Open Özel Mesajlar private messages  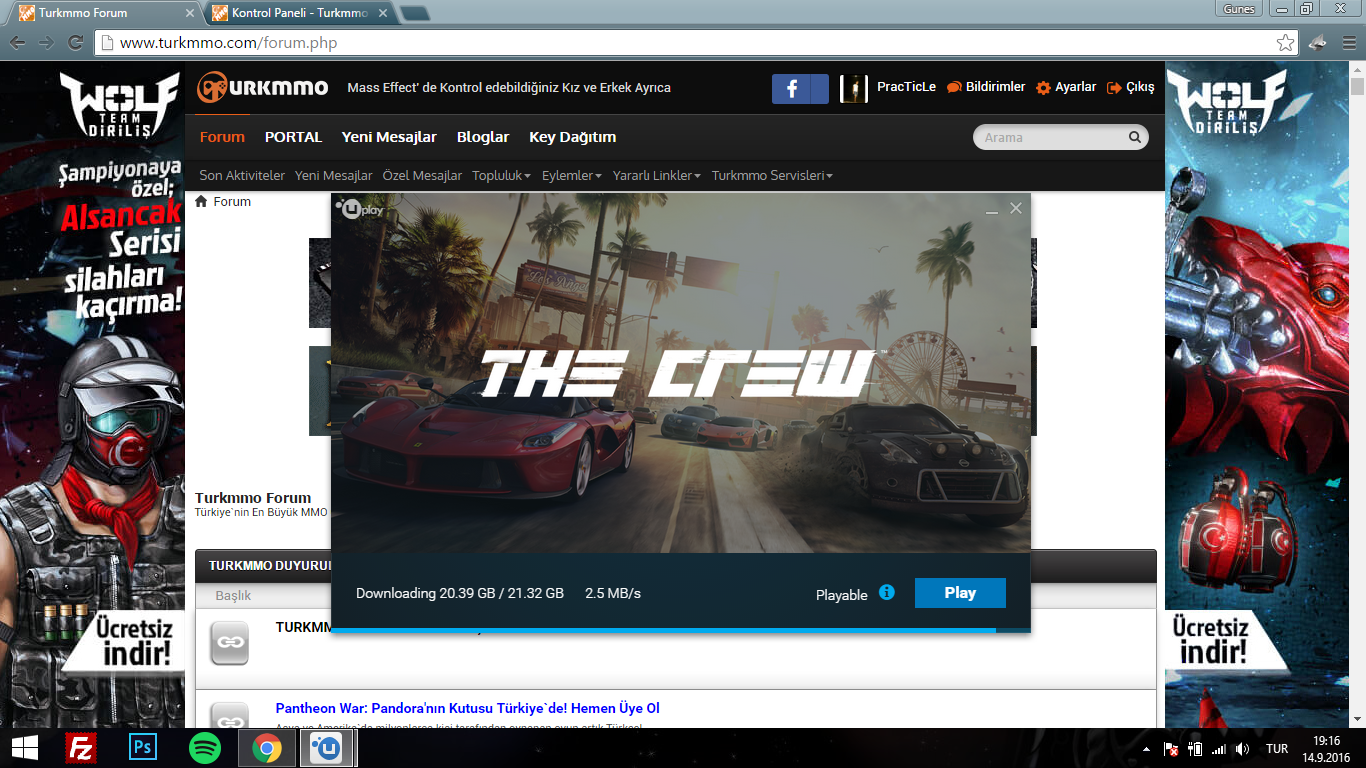coord(422,175)
